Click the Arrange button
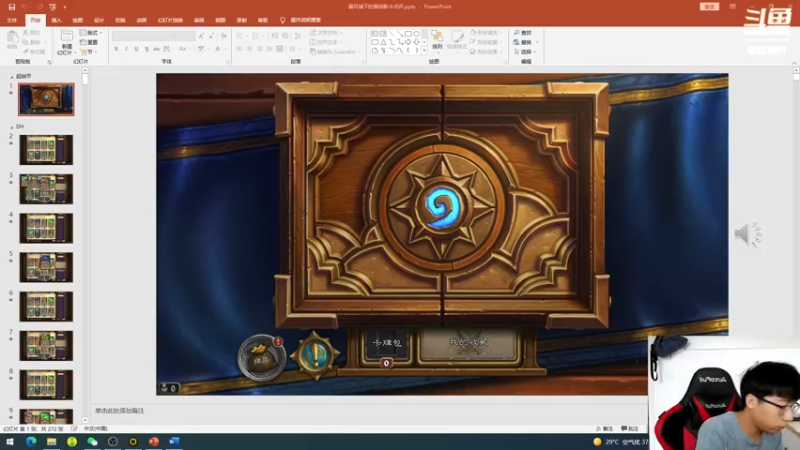The width and height of the screenshot is (800, 450). coord(437,40)
